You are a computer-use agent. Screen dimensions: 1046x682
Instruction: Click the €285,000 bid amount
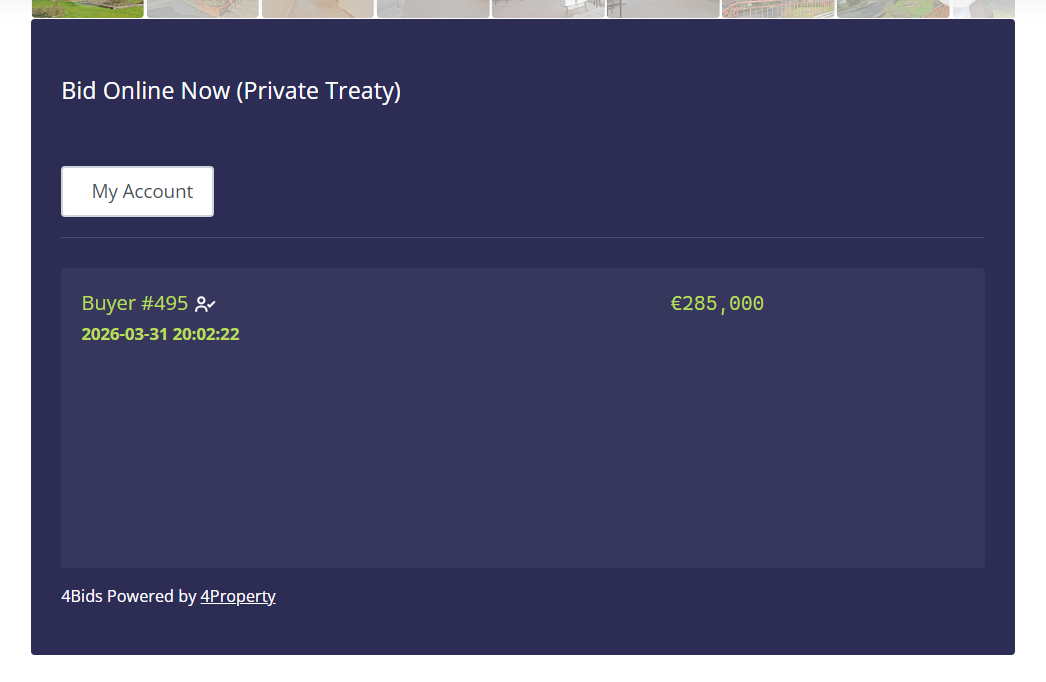[717, 304]
